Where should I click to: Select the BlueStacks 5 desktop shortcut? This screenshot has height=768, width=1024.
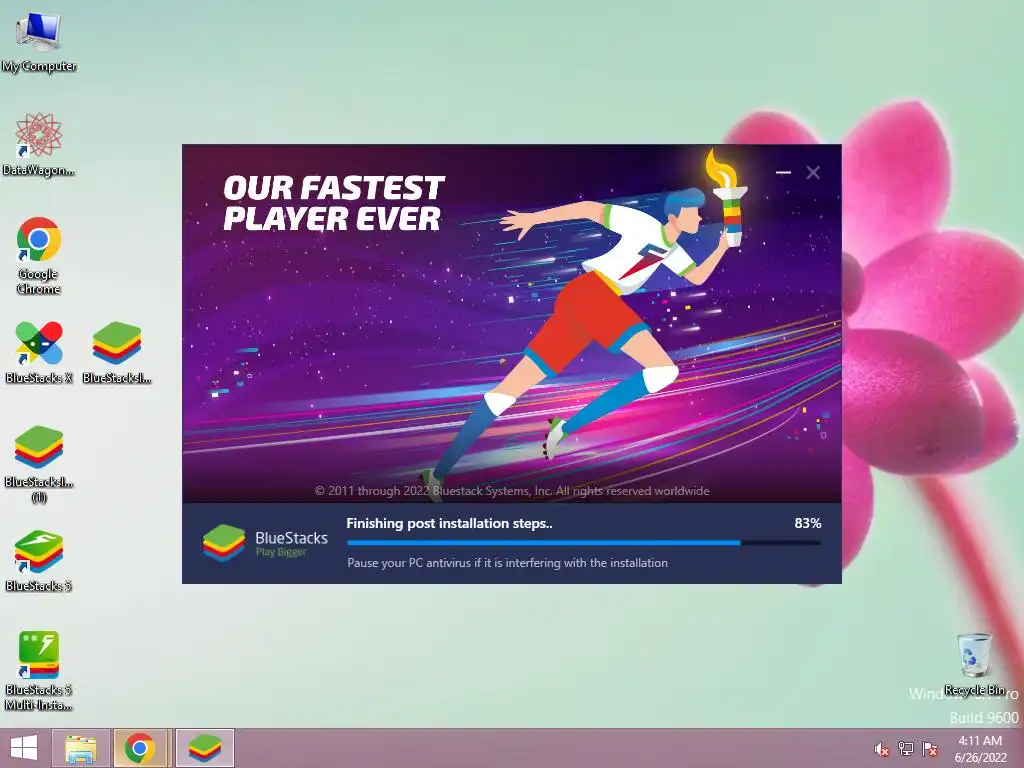point(39,560)
